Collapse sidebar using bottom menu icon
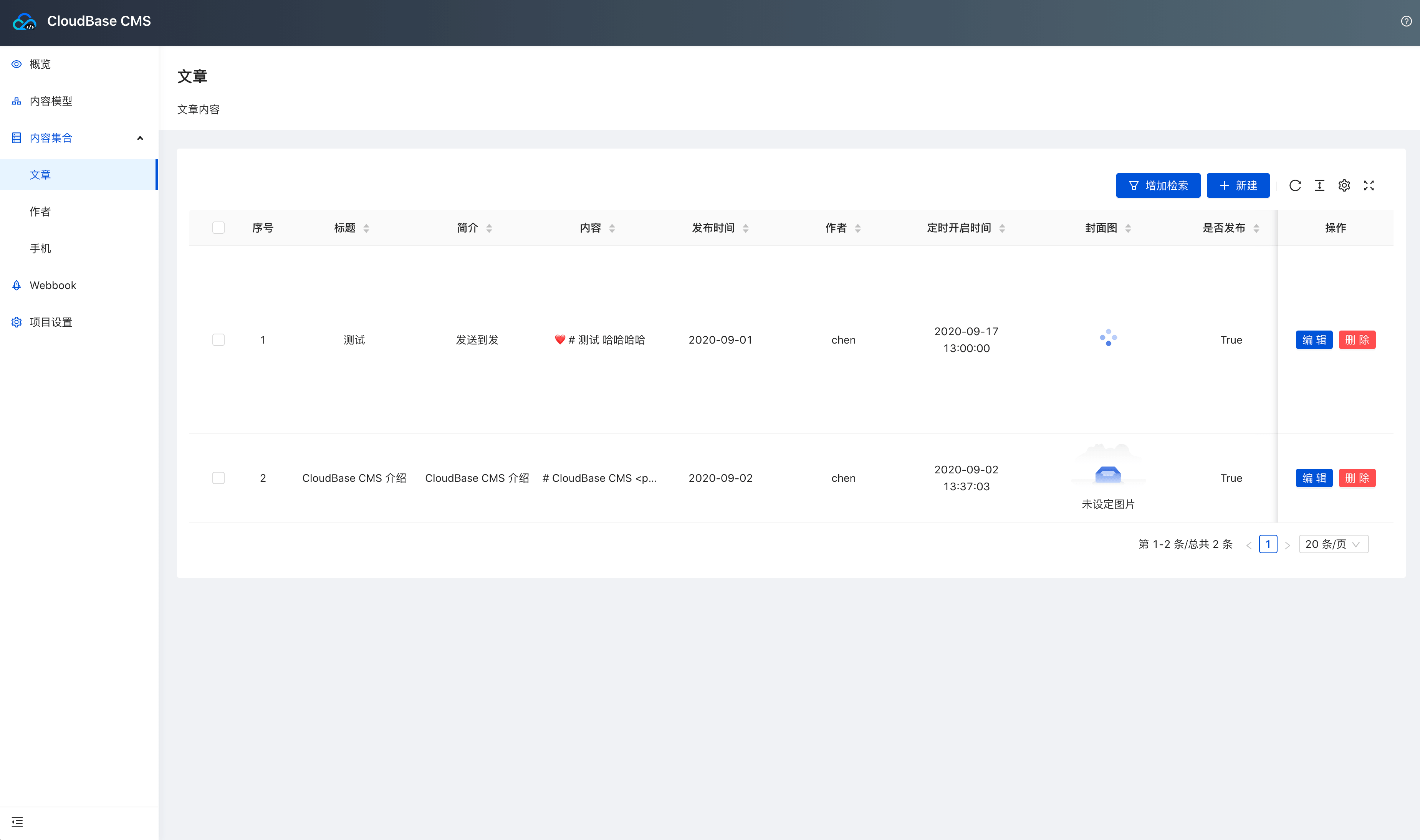 [x=18, y=822]
